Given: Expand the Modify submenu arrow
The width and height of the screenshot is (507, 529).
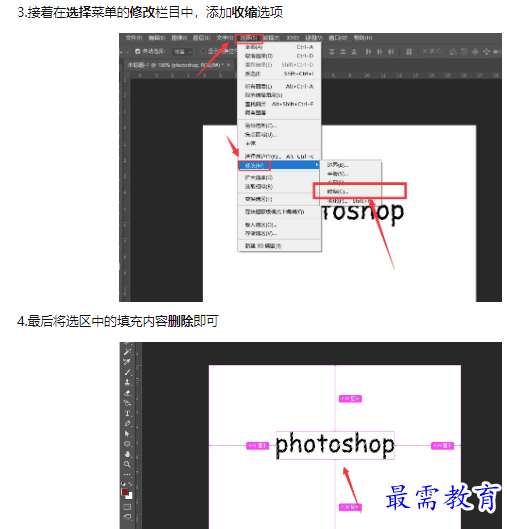Looking at the screenshot, I should pyautogui.click(x=316, y=165).
